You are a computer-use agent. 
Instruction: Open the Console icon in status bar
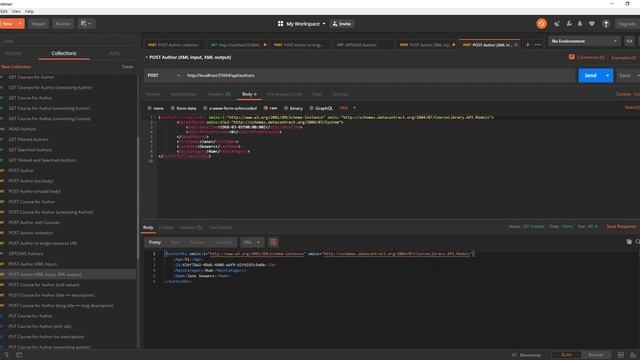tap(19, 355)
